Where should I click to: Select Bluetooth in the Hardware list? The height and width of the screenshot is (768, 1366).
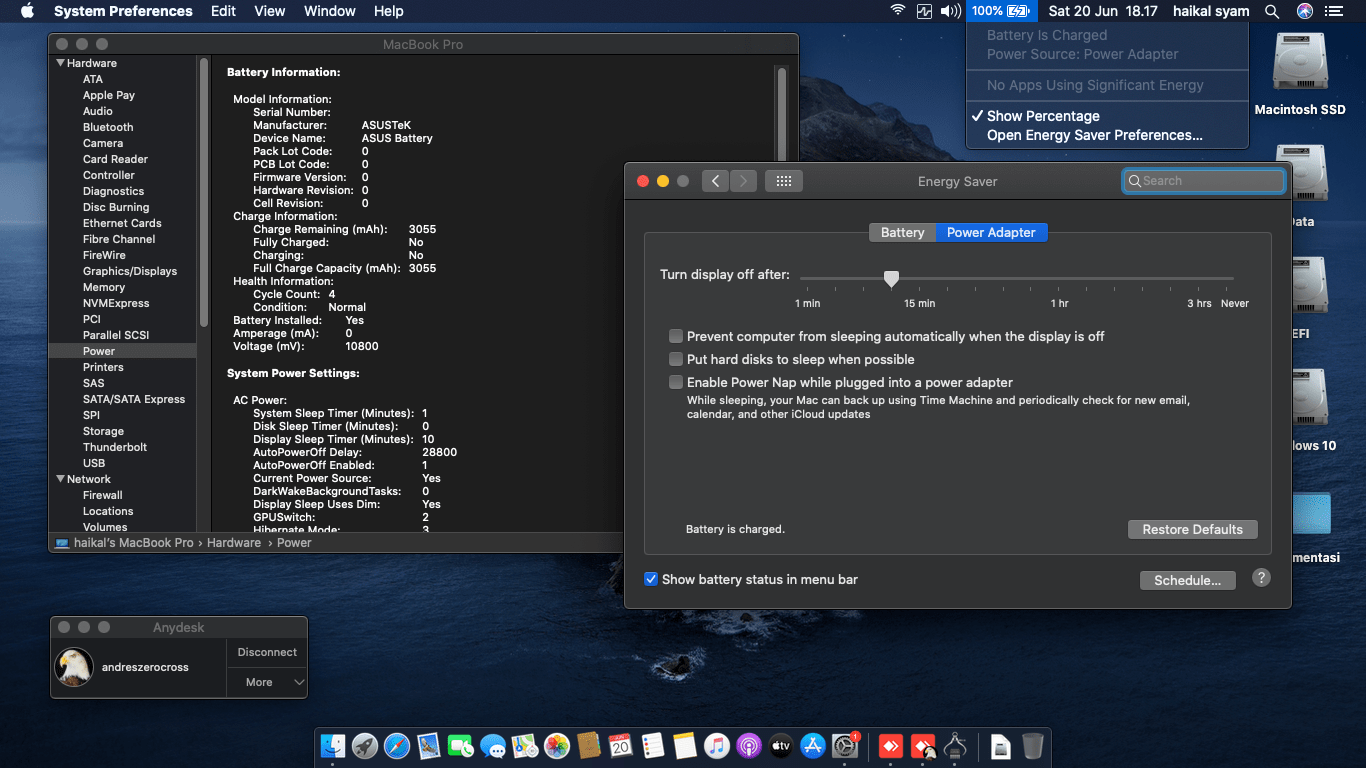coord(108,127)
